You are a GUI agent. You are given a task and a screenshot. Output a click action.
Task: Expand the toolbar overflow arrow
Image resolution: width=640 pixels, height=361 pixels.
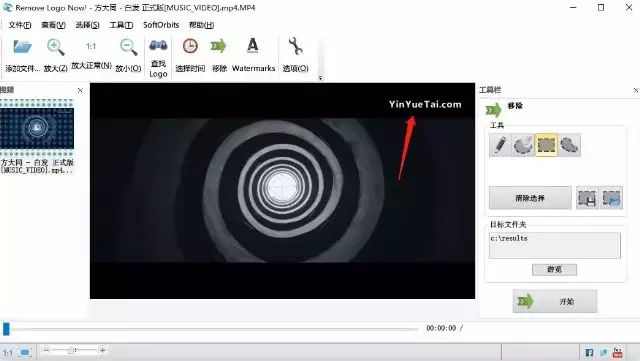(x=320, y=78)
